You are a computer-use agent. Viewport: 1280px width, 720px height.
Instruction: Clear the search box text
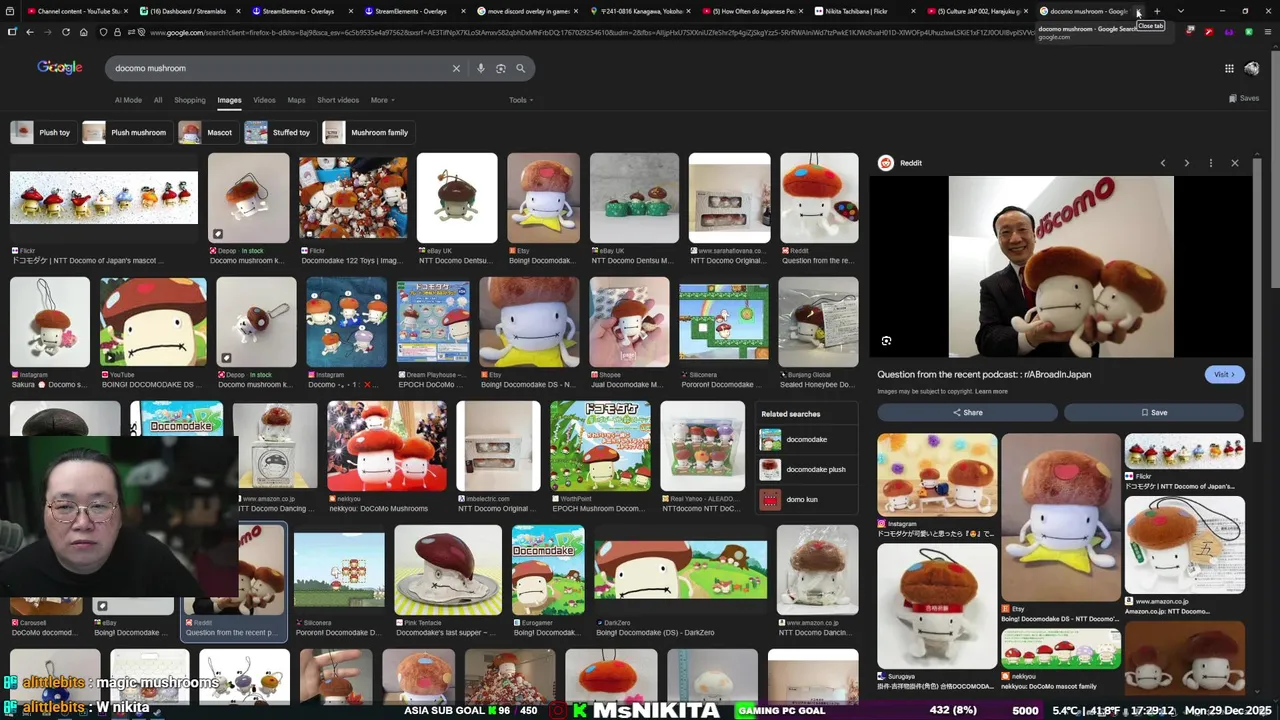point(456,68)
